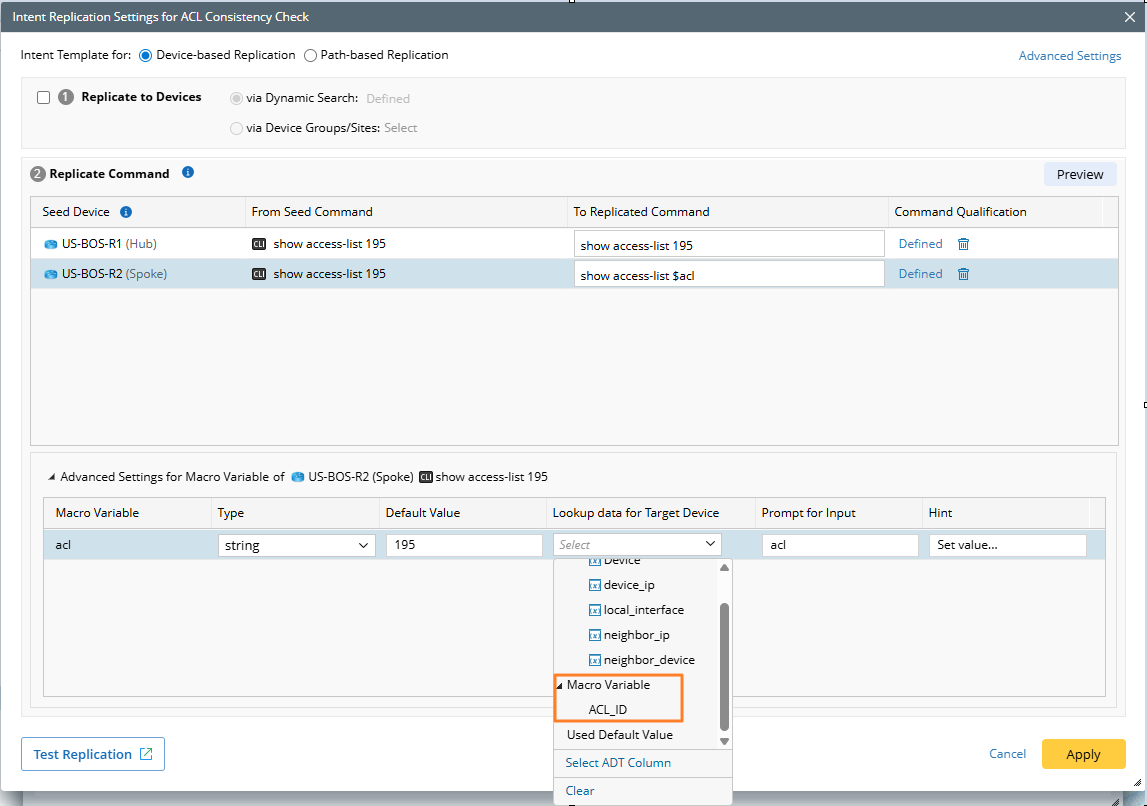Screen dimensions: 1147x806
Task: Collapse the Macro Variable tree group
Action: (x=559, y=686)
